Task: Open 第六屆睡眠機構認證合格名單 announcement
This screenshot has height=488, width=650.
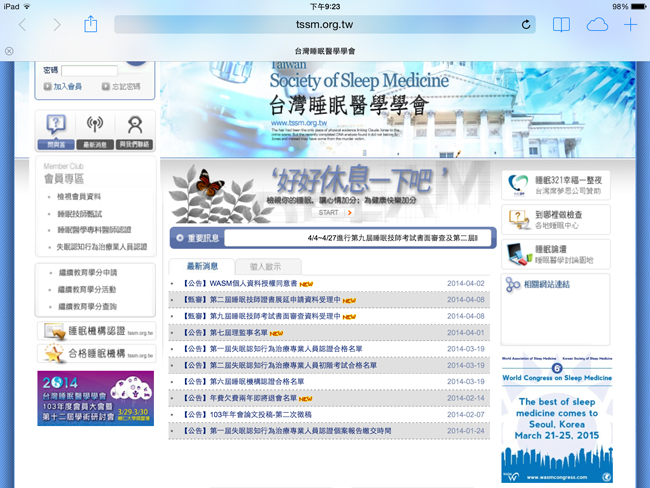Action: (x=243, y=381)
